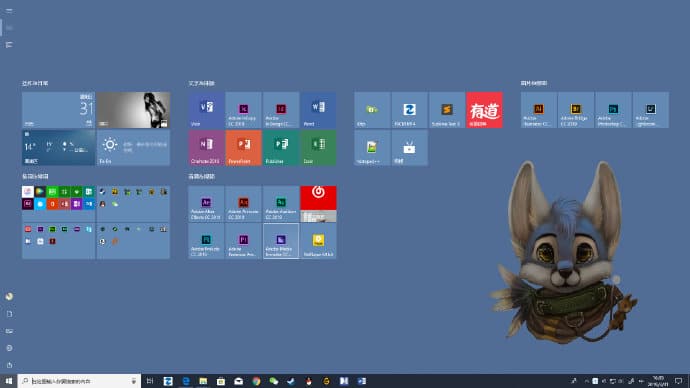
Task: Open folder tile with colorful Office app icons
Action: click(59, 203)
